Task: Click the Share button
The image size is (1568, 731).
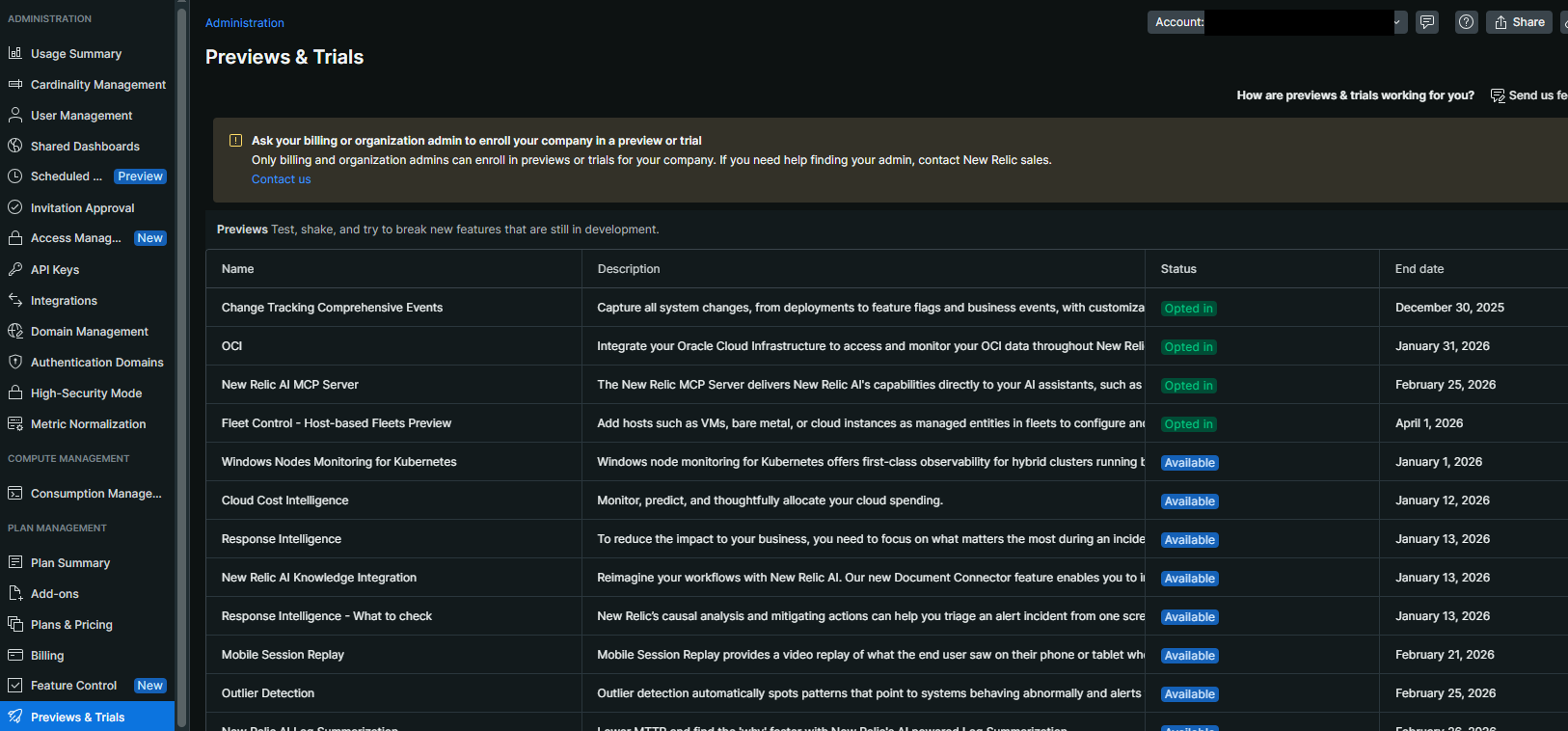Action: click(1519, 22)
